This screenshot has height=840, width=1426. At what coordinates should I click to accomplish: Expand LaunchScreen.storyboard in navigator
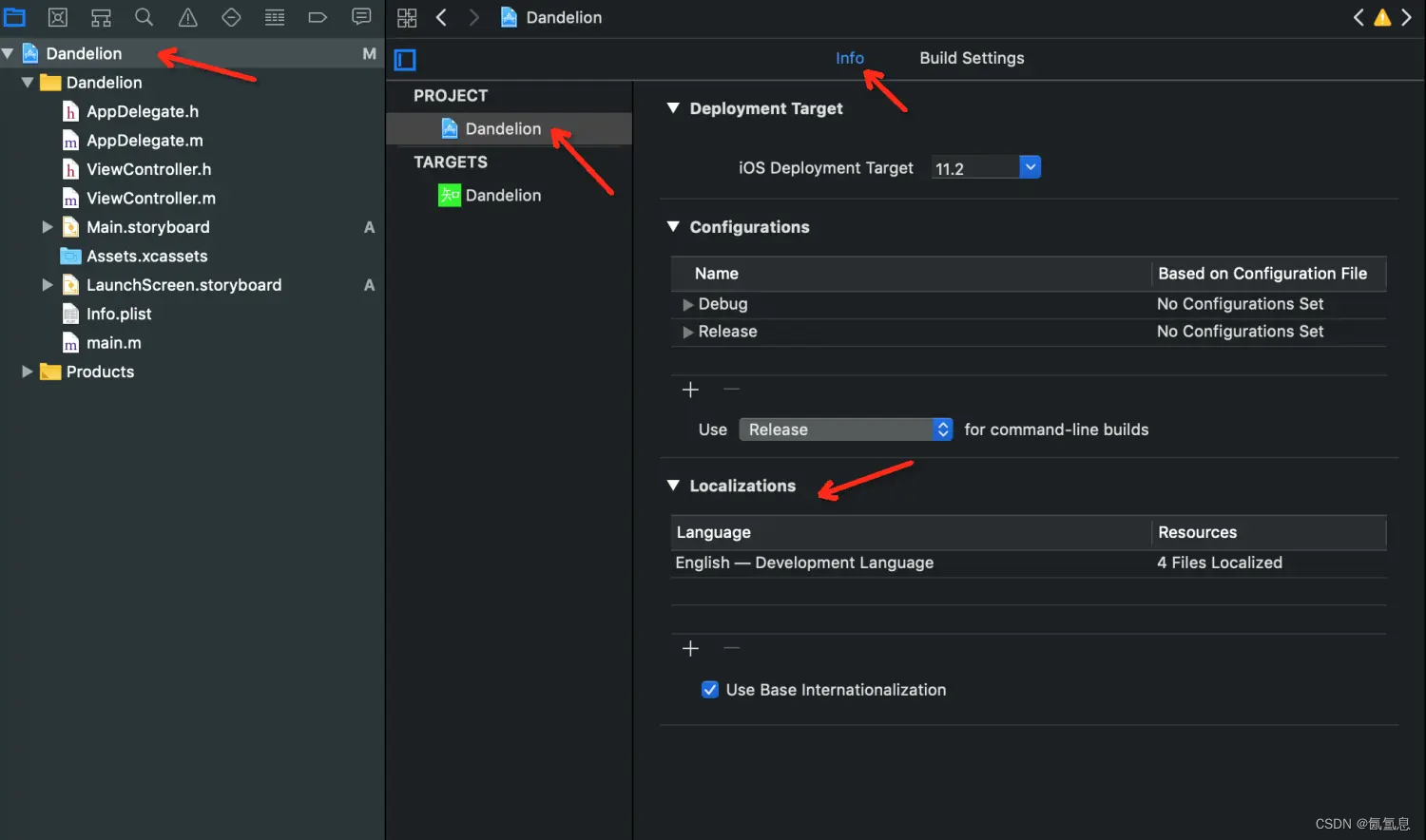(48, 285)
